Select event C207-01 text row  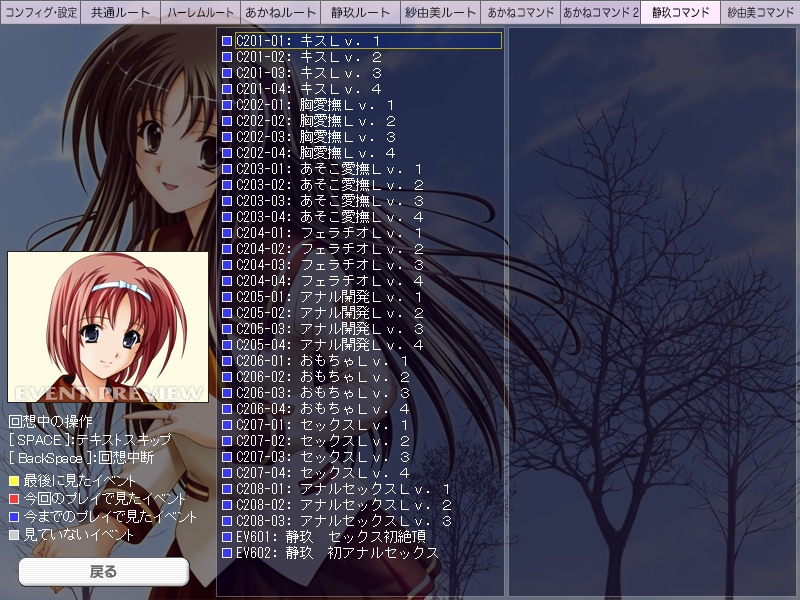[x=322, y=425]
